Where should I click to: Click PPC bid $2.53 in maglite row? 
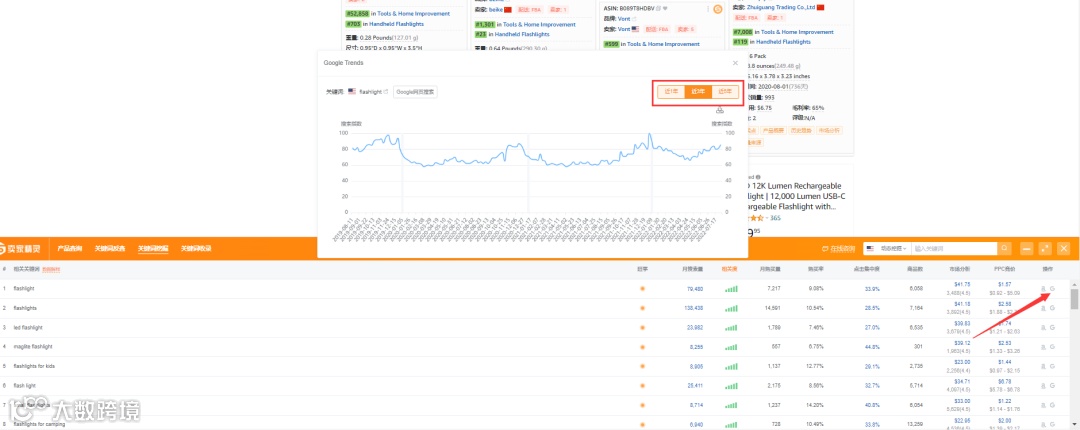(x=1004, y=342)
